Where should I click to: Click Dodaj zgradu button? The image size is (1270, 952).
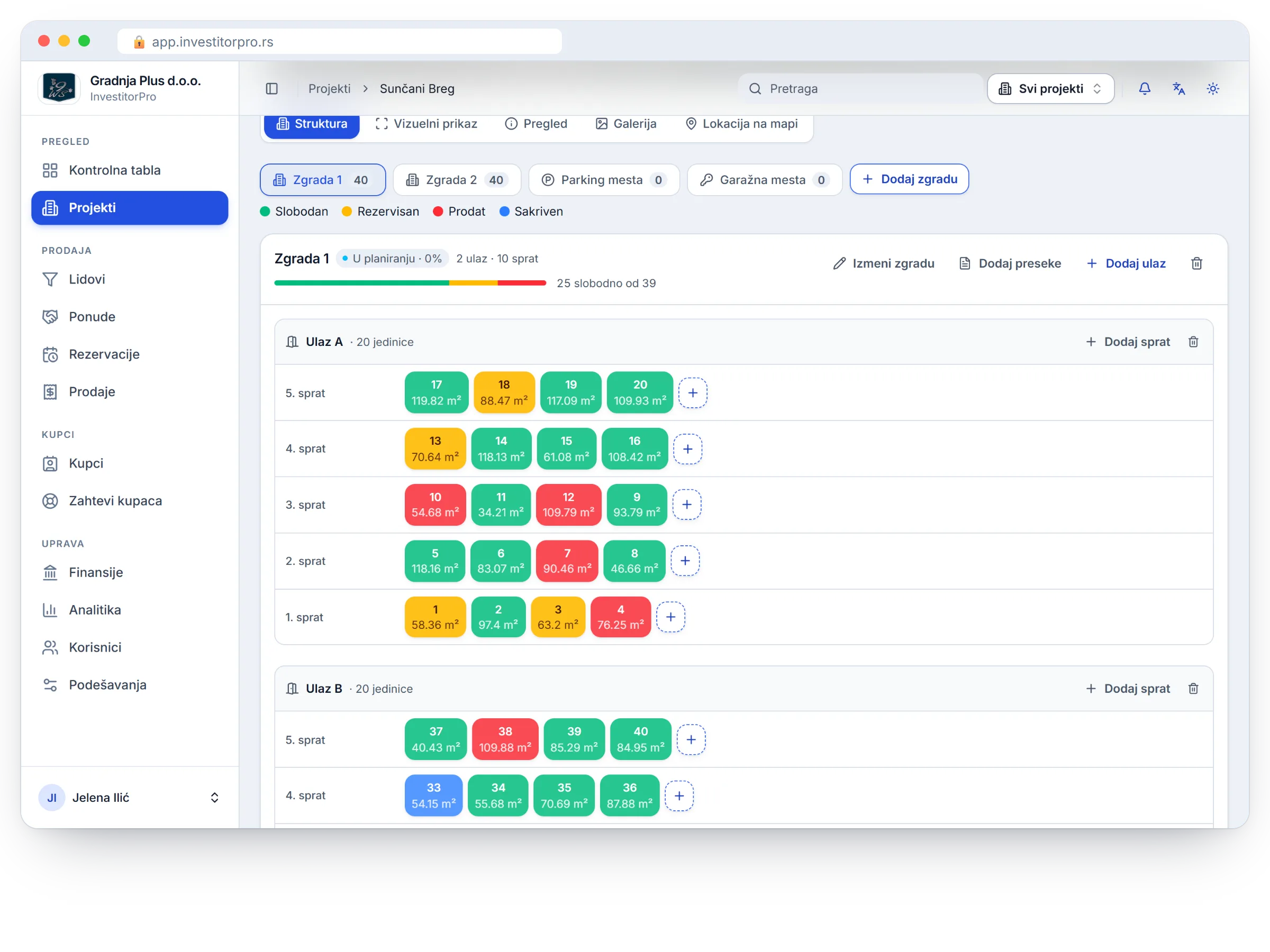pos(909,180)
